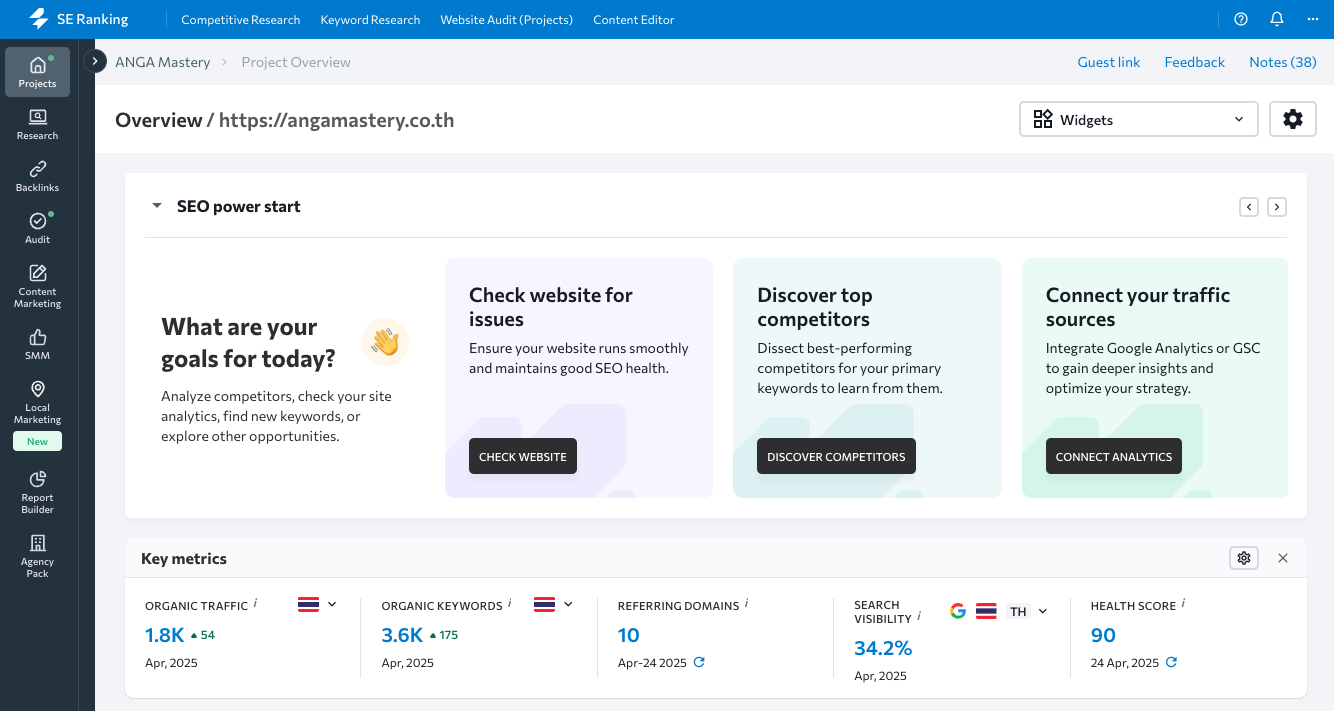
Task: Open the notifications bell
Action: [1277, 19]
